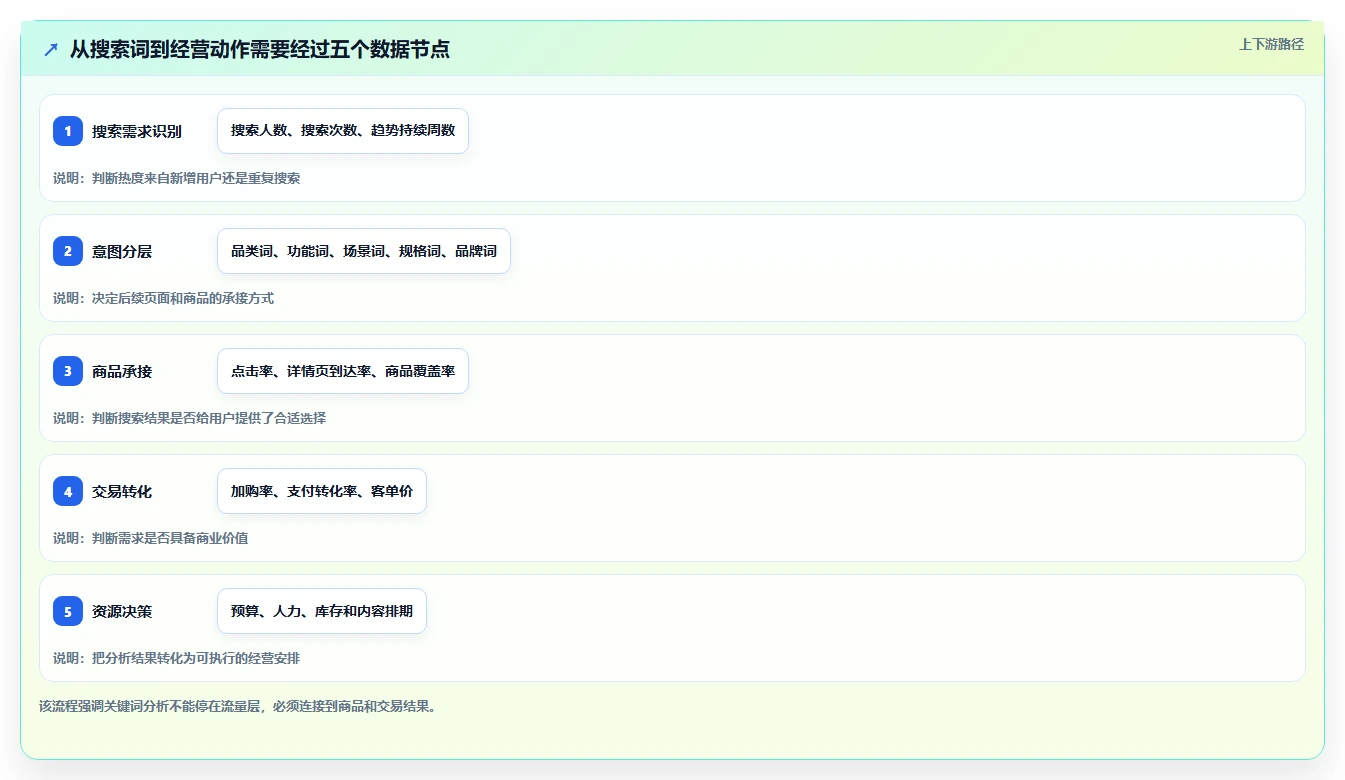Click the footer sentence starting 该流程强调关键词分析

click(238, 706)
